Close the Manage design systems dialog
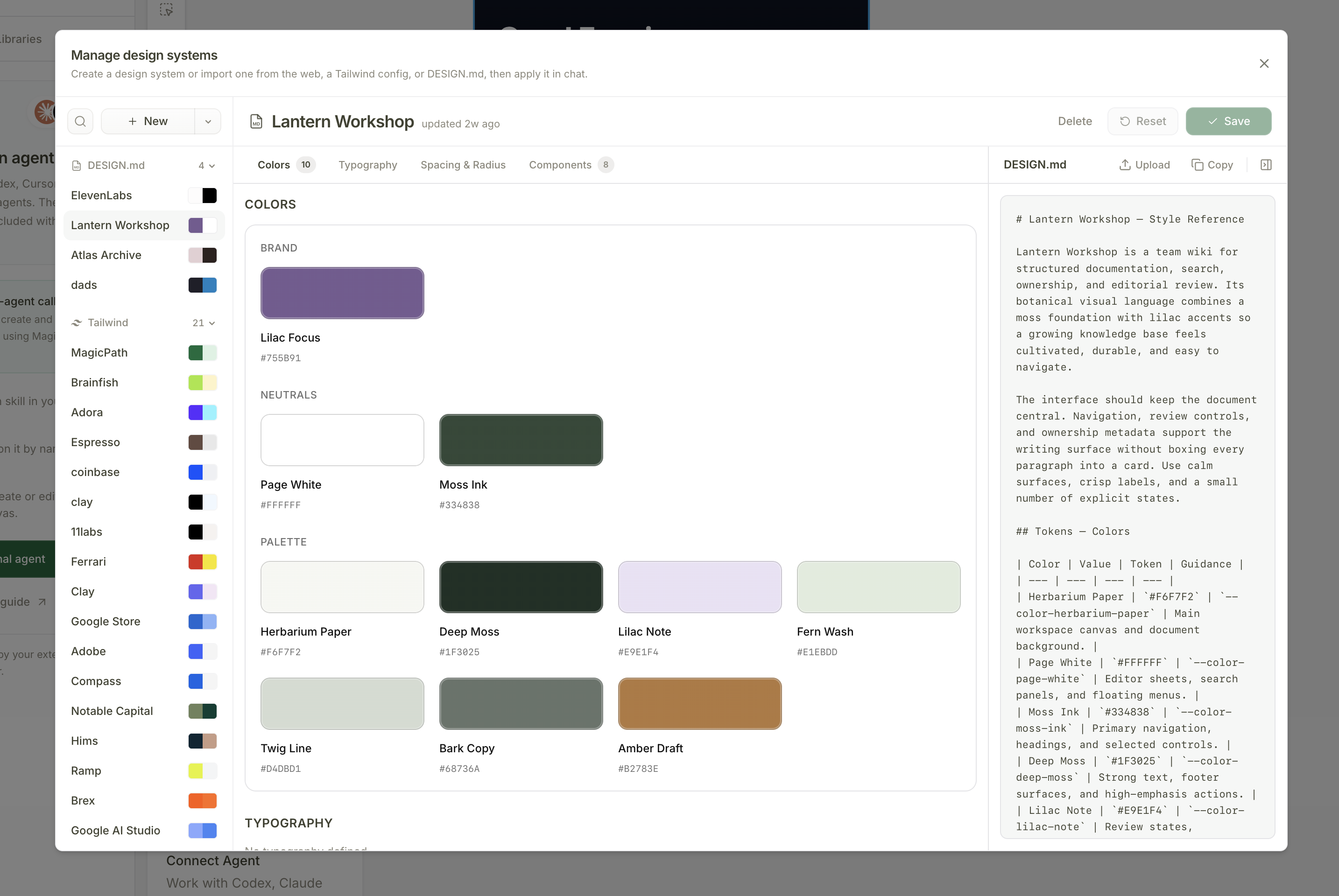 pyautogui.click(x=1264, y=63)
